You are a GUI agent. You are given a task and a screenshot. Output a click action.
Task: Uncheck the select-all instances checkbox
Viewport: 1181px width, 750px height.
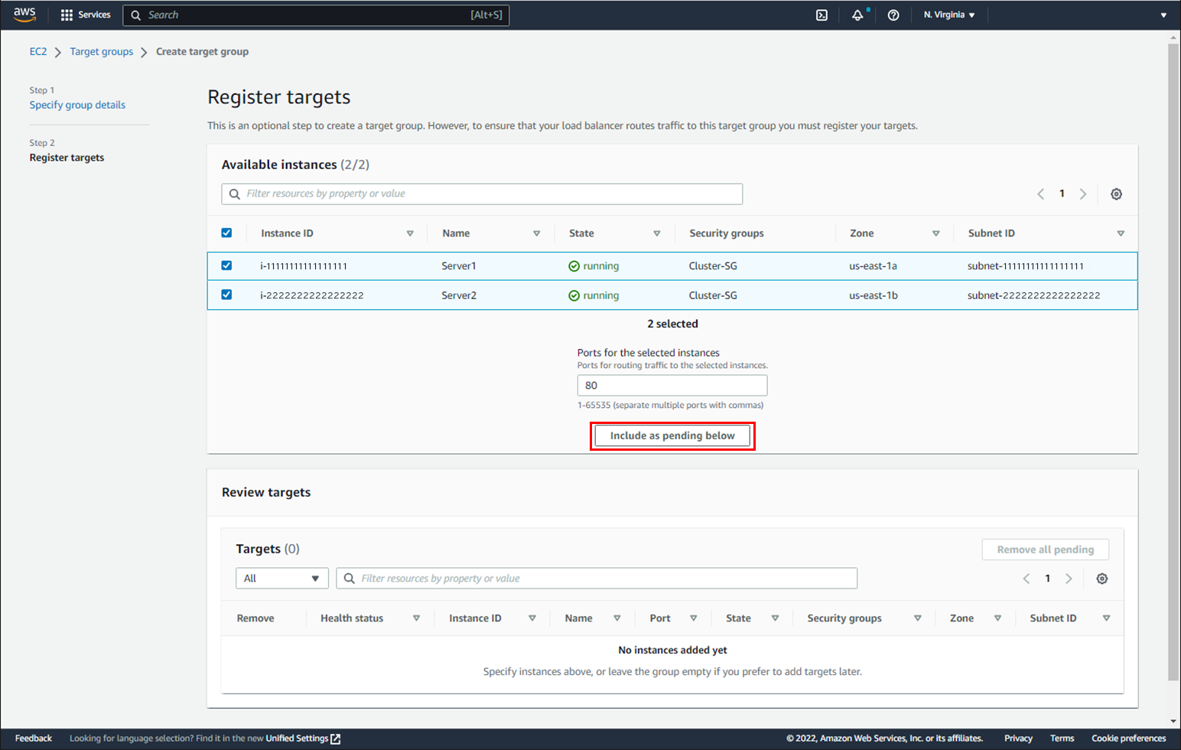[226, 232]
